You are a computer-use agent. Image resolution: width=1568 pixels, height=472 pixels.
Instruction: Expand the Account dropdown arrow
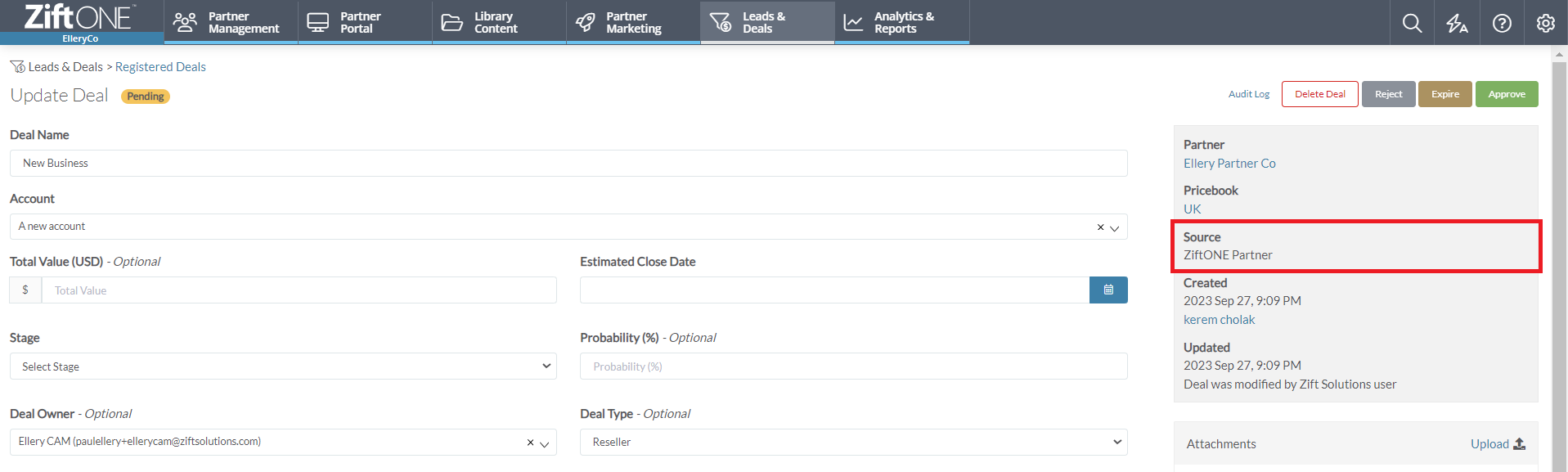click(1114, 228)
